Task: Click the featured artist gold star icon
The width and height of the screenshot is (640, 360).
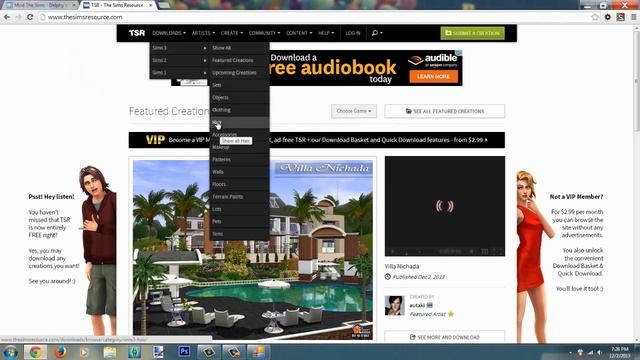Action: [451, 314]
